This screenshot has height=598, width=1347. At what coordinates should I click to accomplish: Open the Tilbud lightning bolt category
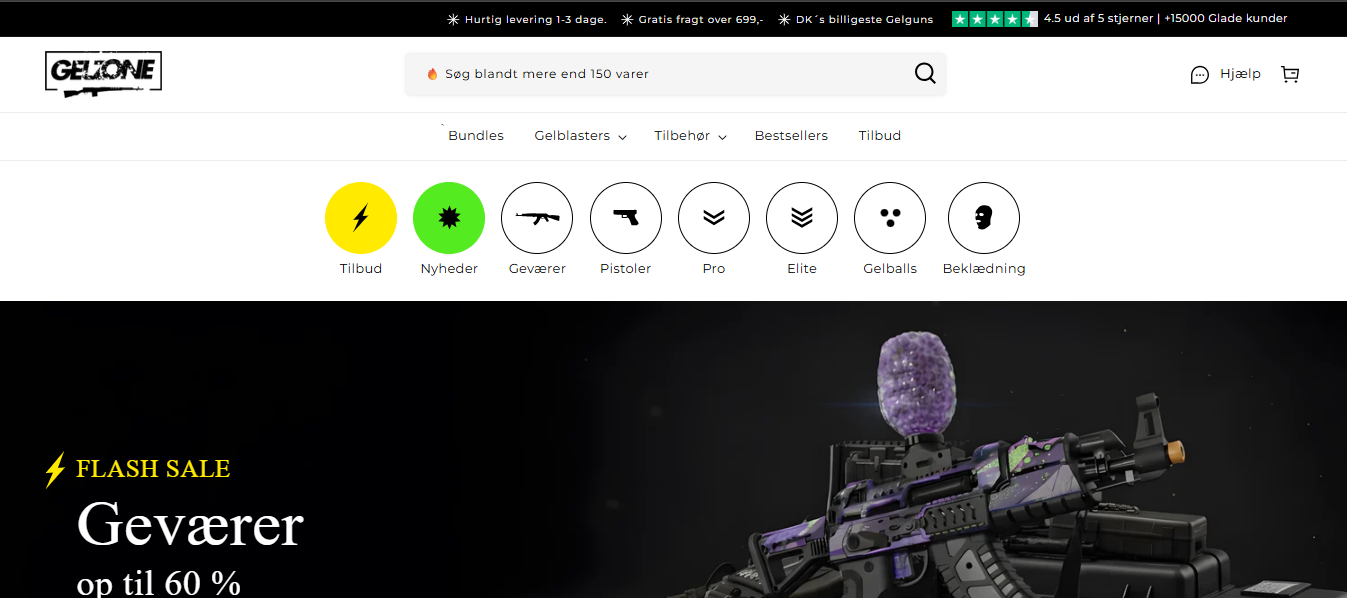tap(360, 218)
